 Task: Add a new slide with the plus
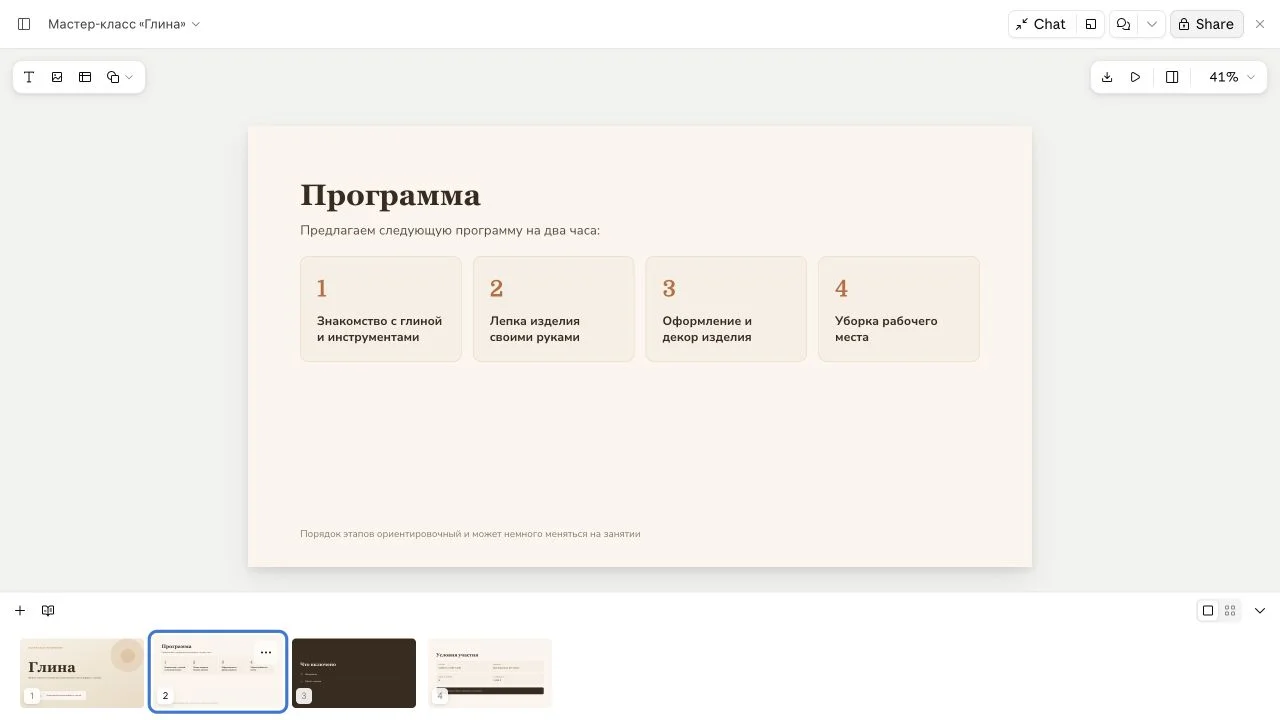[20, 610]
